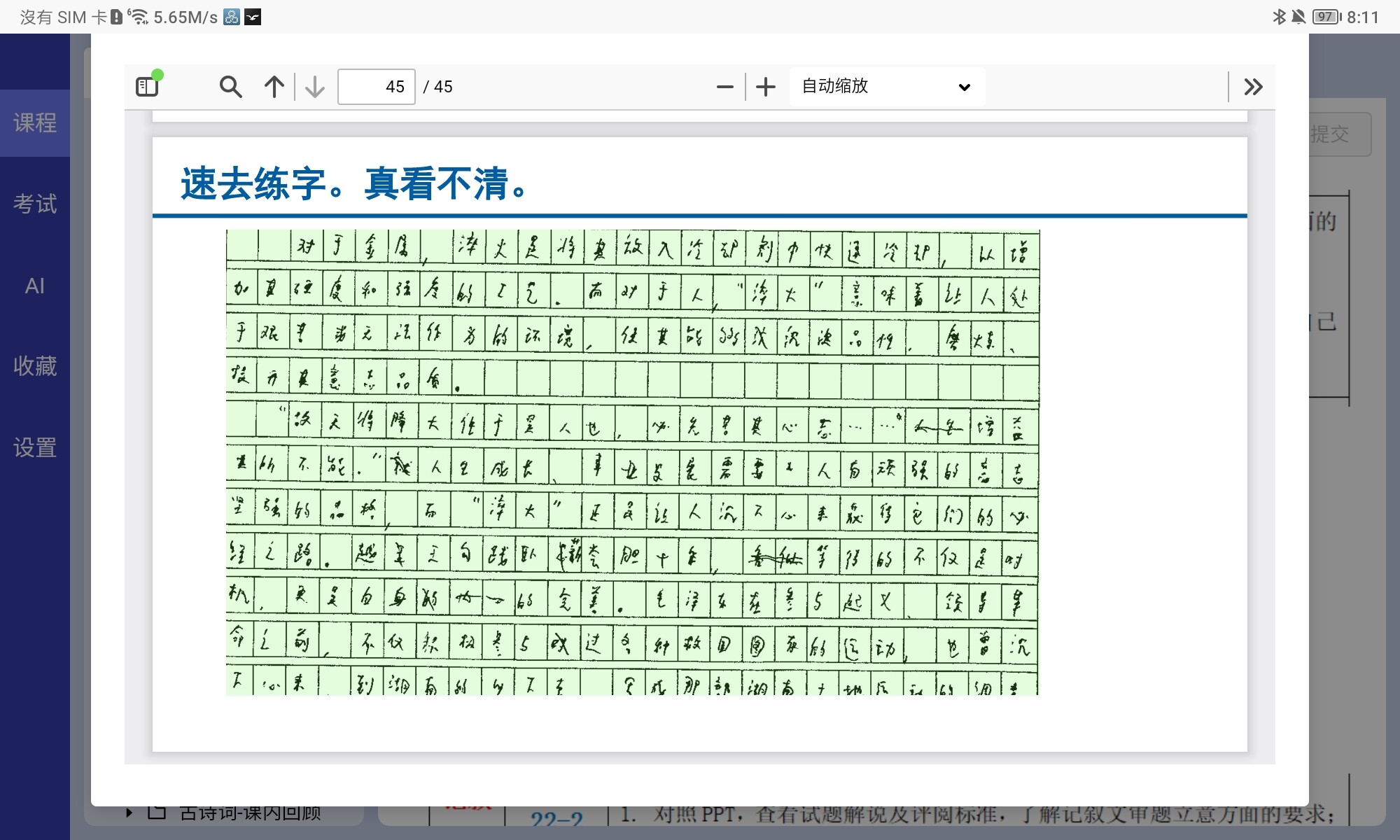Open 设置 settings in sidebar

35,447
